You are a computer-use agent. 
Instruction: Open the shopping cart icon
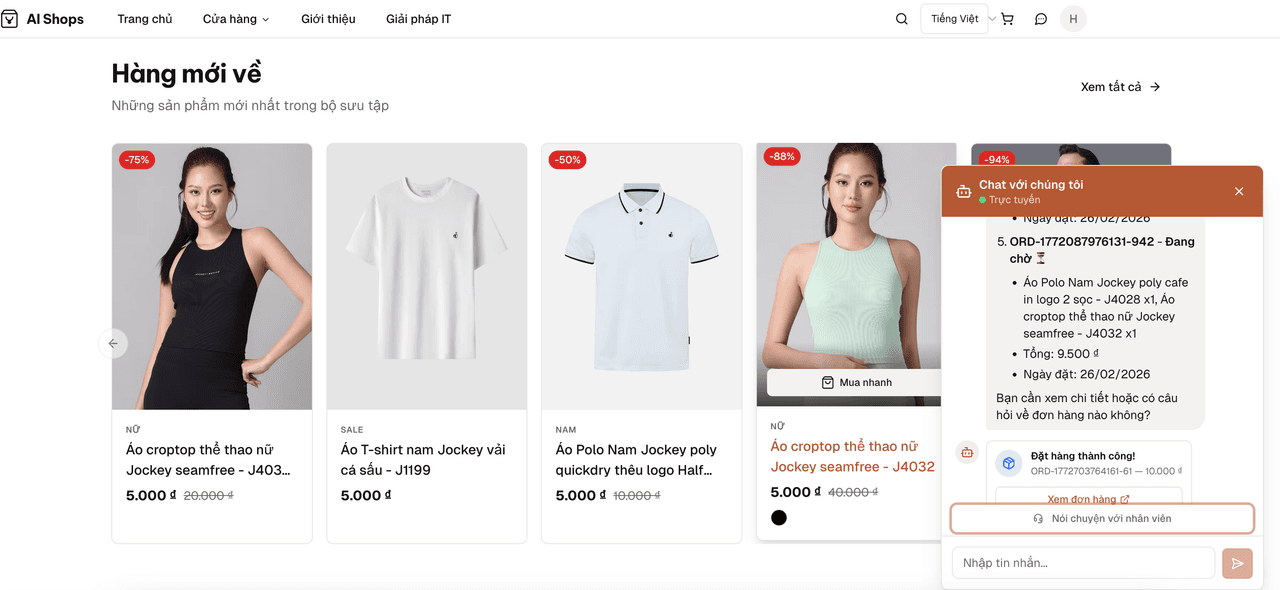1007,18
